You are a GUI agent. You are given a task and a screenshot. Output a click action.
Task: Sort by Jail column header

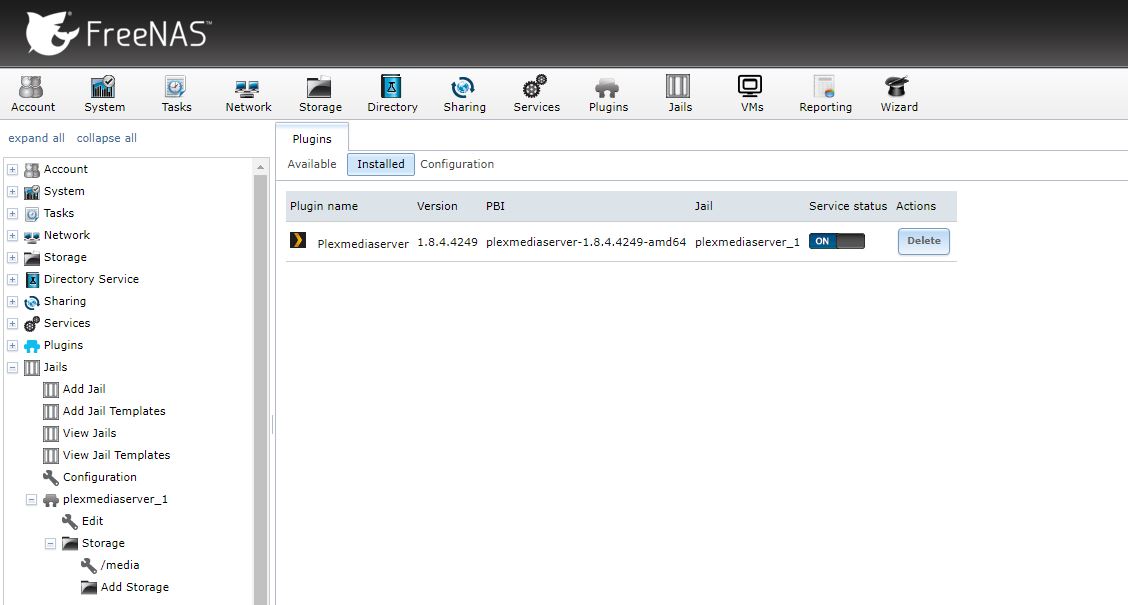point(704,206)
